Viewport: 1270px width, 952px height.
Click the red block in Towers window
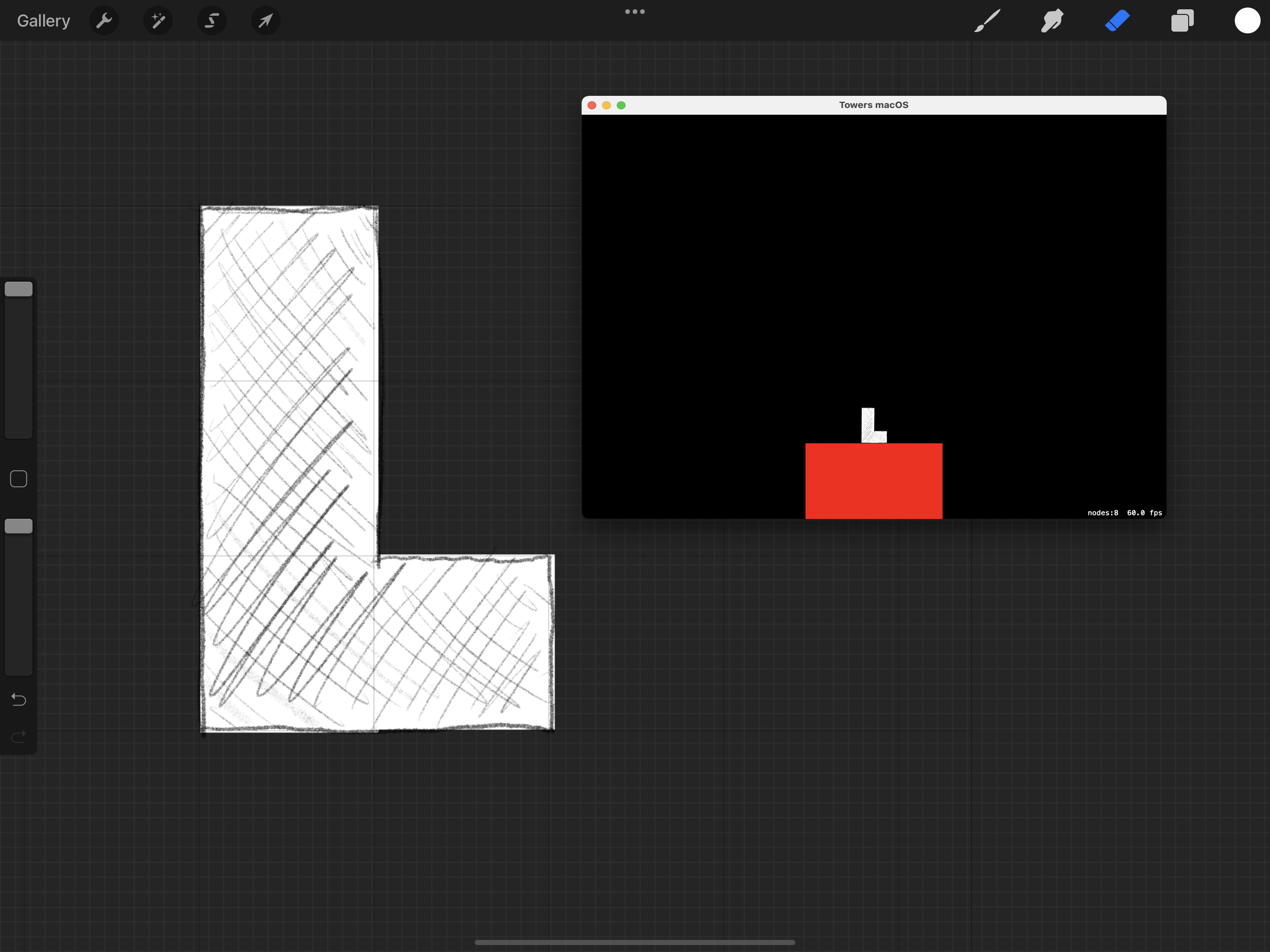coord(874,481)
